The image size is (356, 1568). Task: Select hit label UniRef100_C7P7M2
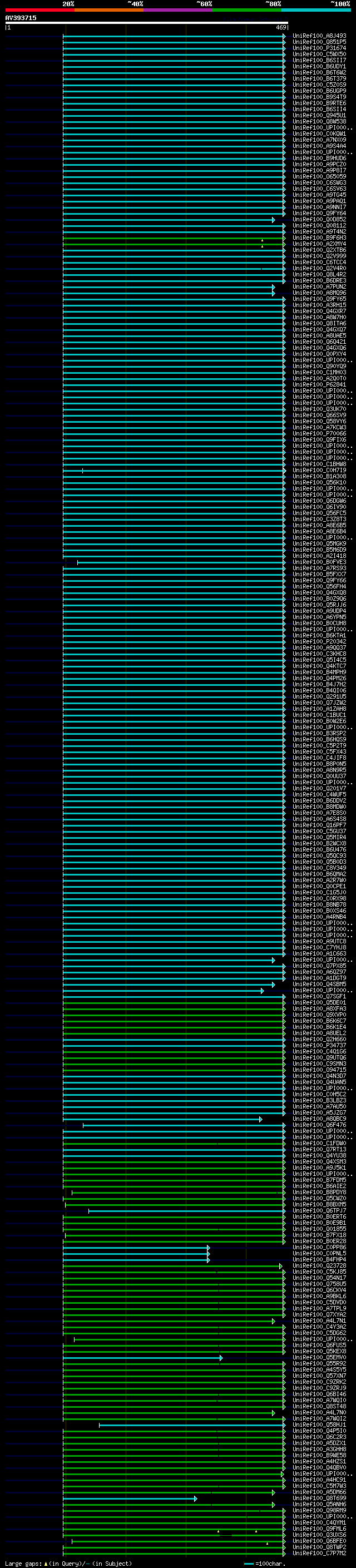(x=319, y=1554)
